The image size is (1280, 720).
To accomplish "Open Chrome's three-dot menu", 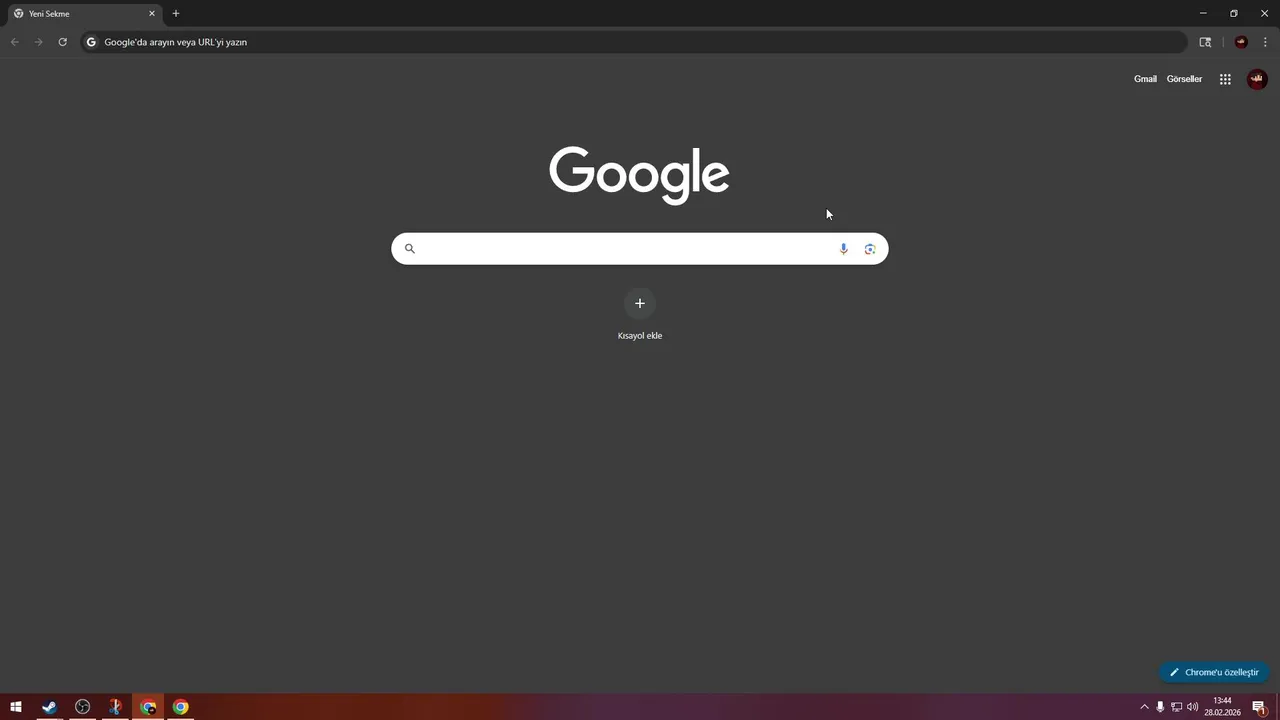I will [x=1265, y=42].
